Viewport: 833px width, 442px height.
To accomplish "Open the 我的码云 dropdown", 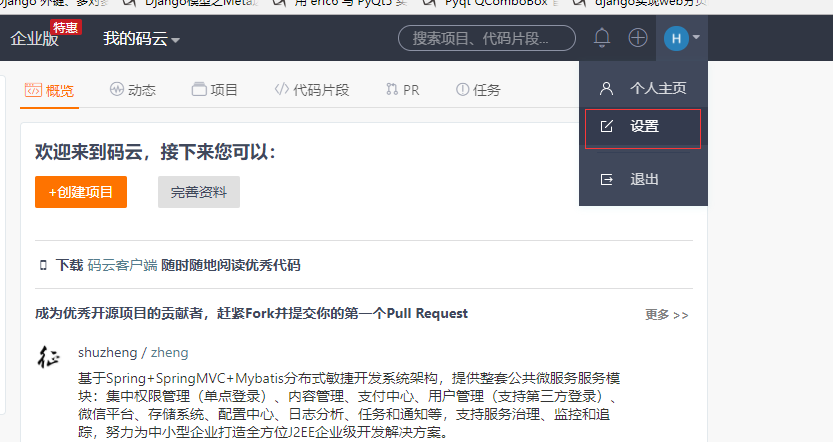I will click(x=141, y=39).
